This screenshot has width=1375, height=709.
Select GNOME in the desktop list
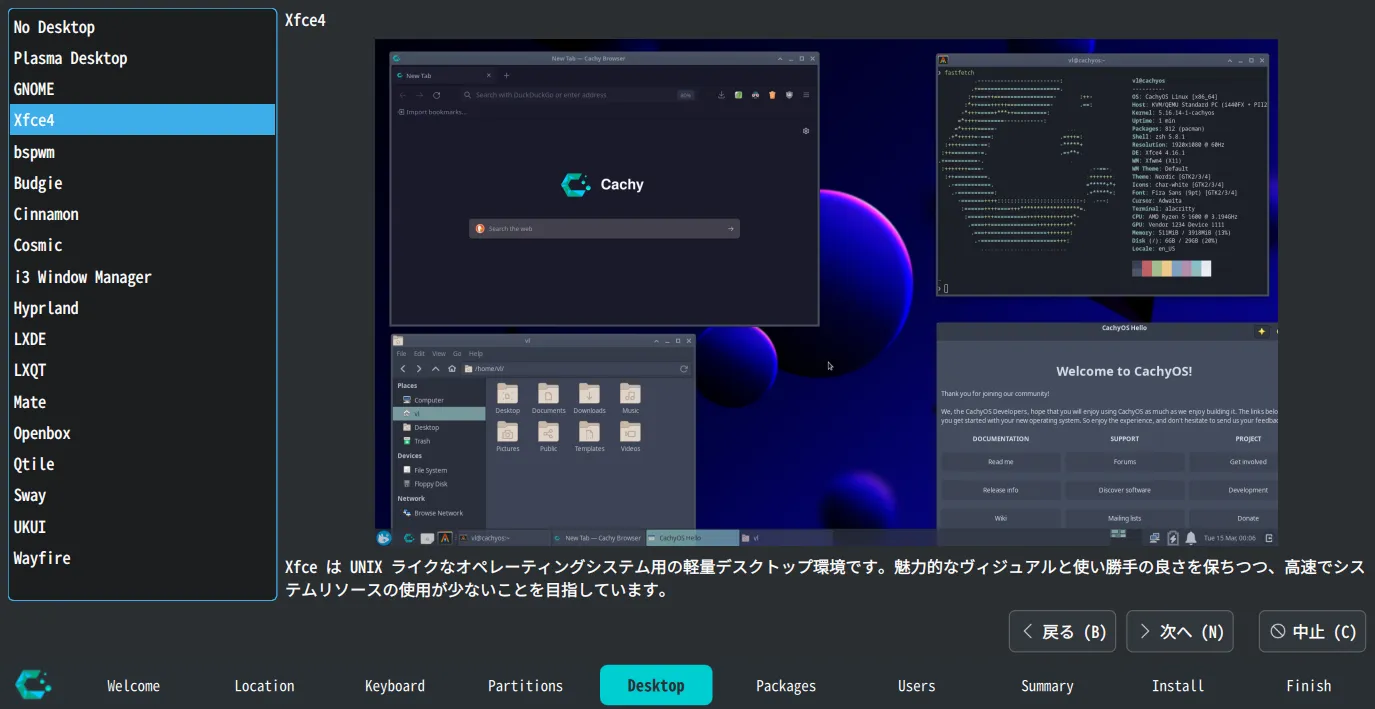click(x=142, y=89)
